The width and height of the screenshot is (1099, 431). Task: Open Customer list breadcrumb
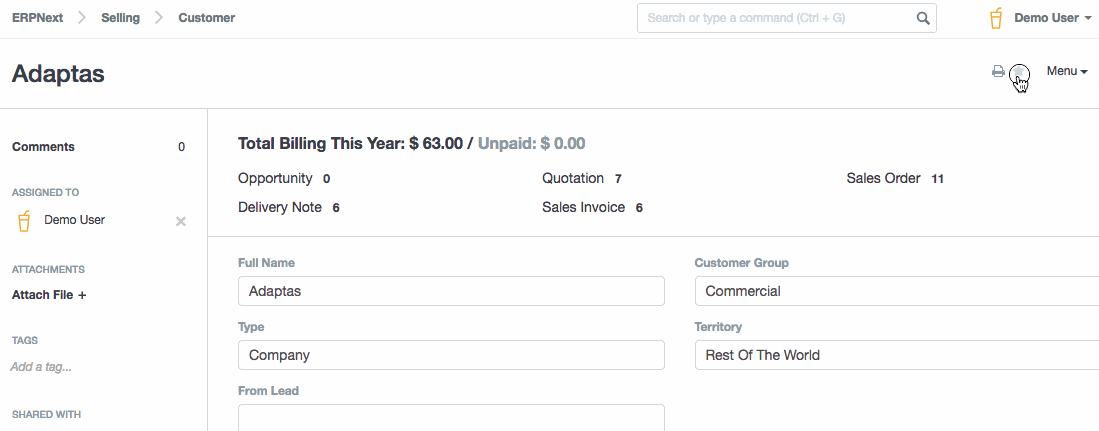click(x=207, y=18)
